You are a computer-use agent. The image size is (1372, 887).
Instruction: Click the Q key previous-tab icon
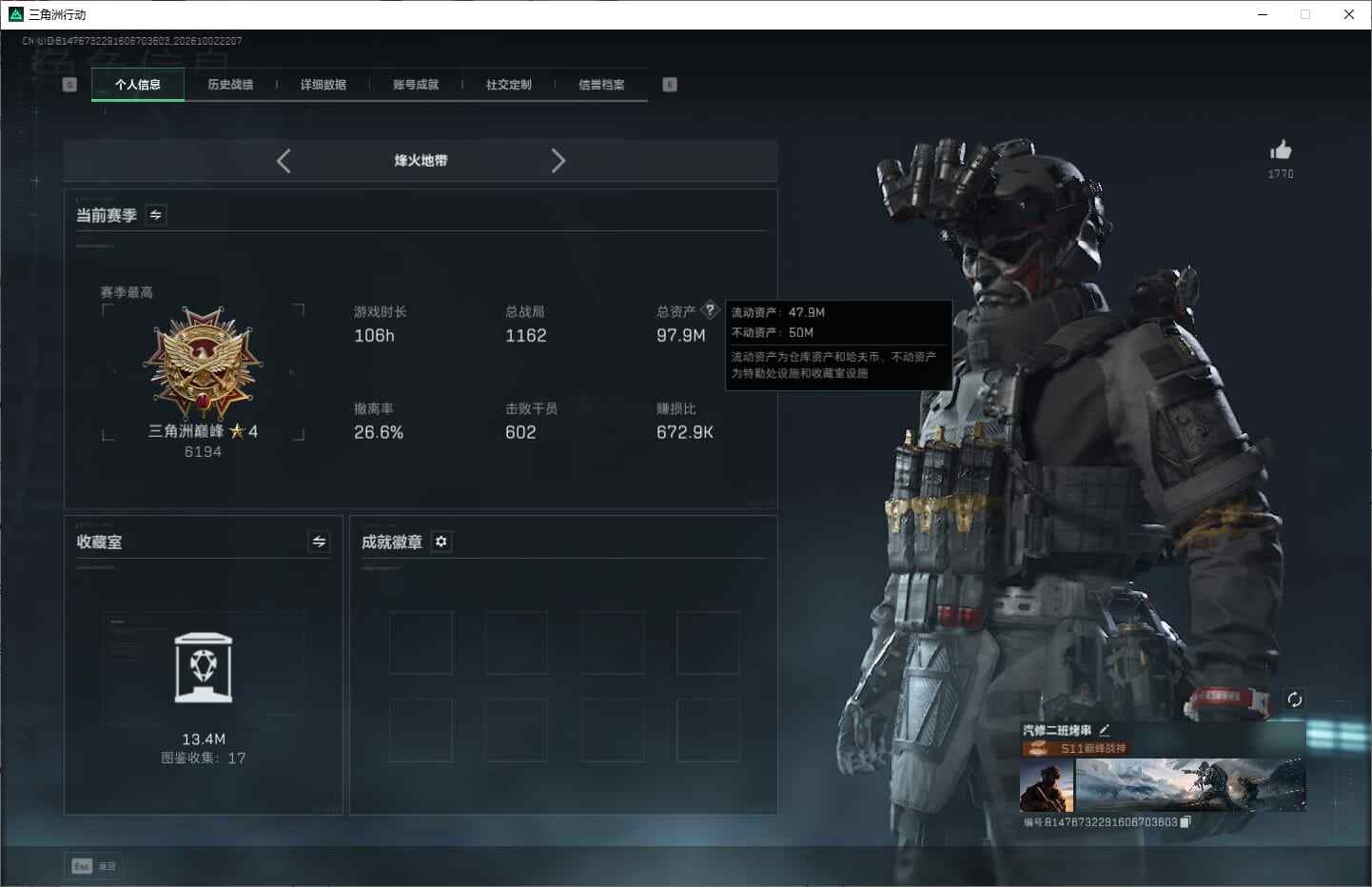tap(69, 85)
